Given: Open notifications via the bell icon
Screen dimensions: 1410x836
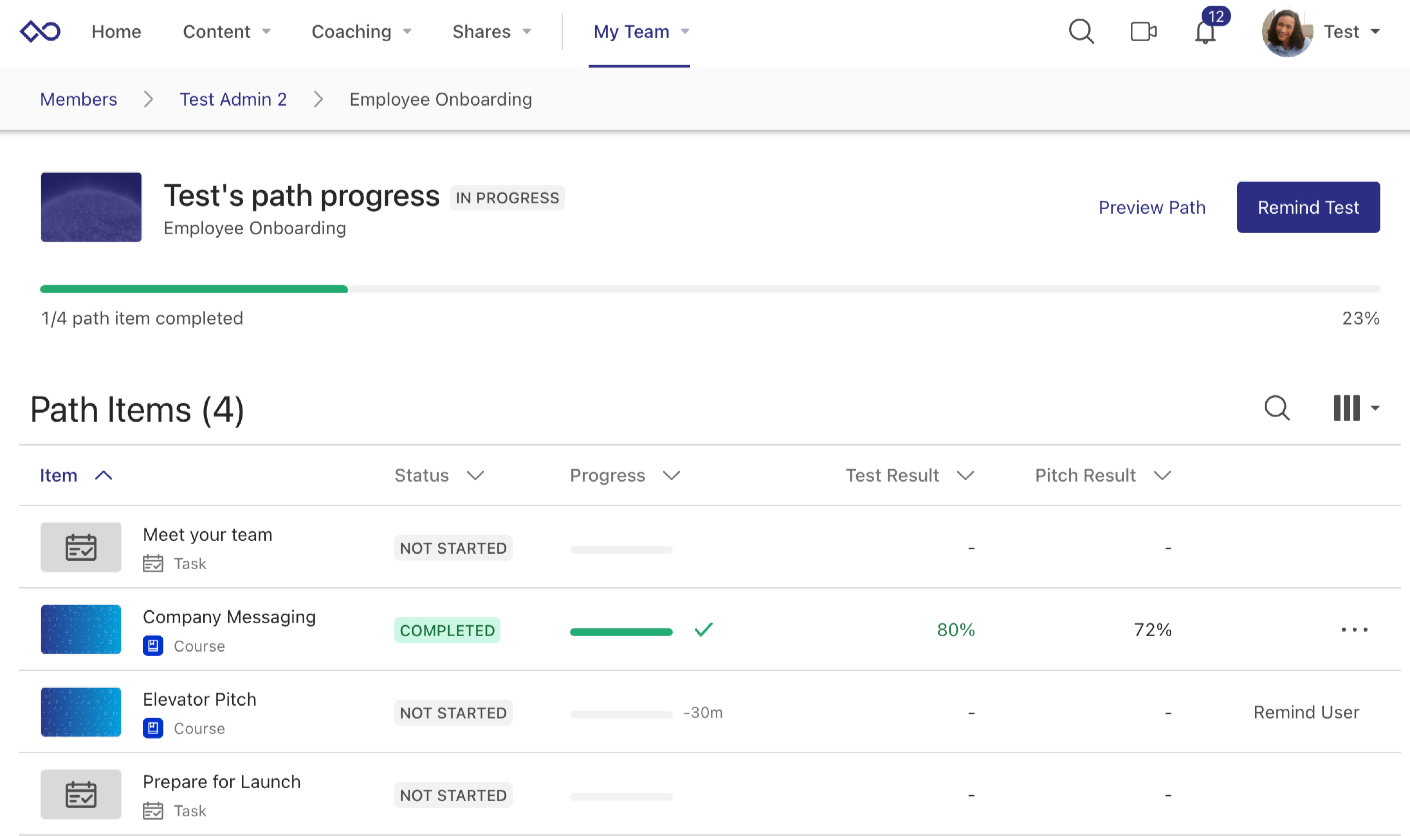Looking at the screenshot, I should pyautogui.click(x=1205, y=31).
